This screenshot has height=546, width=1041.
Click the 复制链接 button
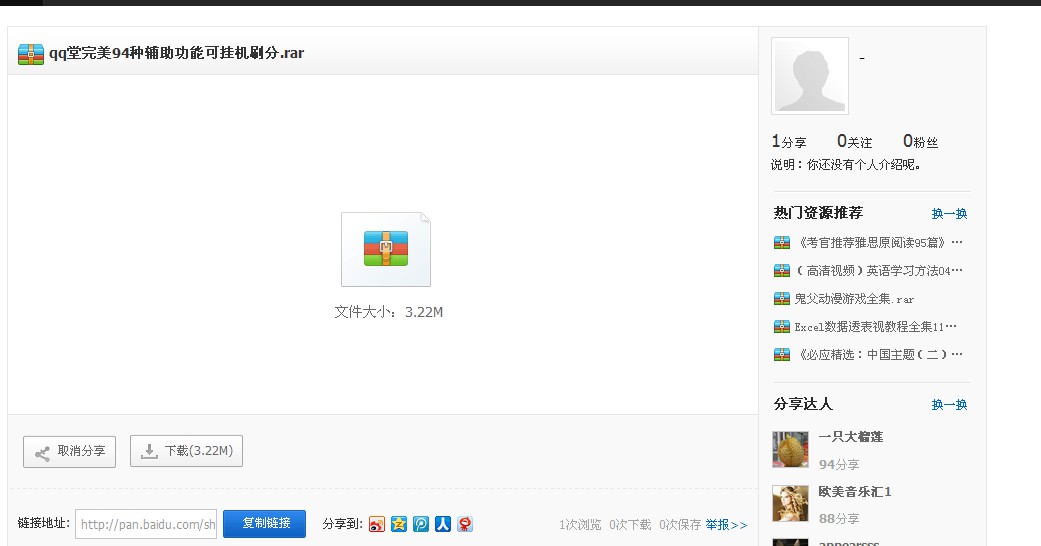click(264, 523)
